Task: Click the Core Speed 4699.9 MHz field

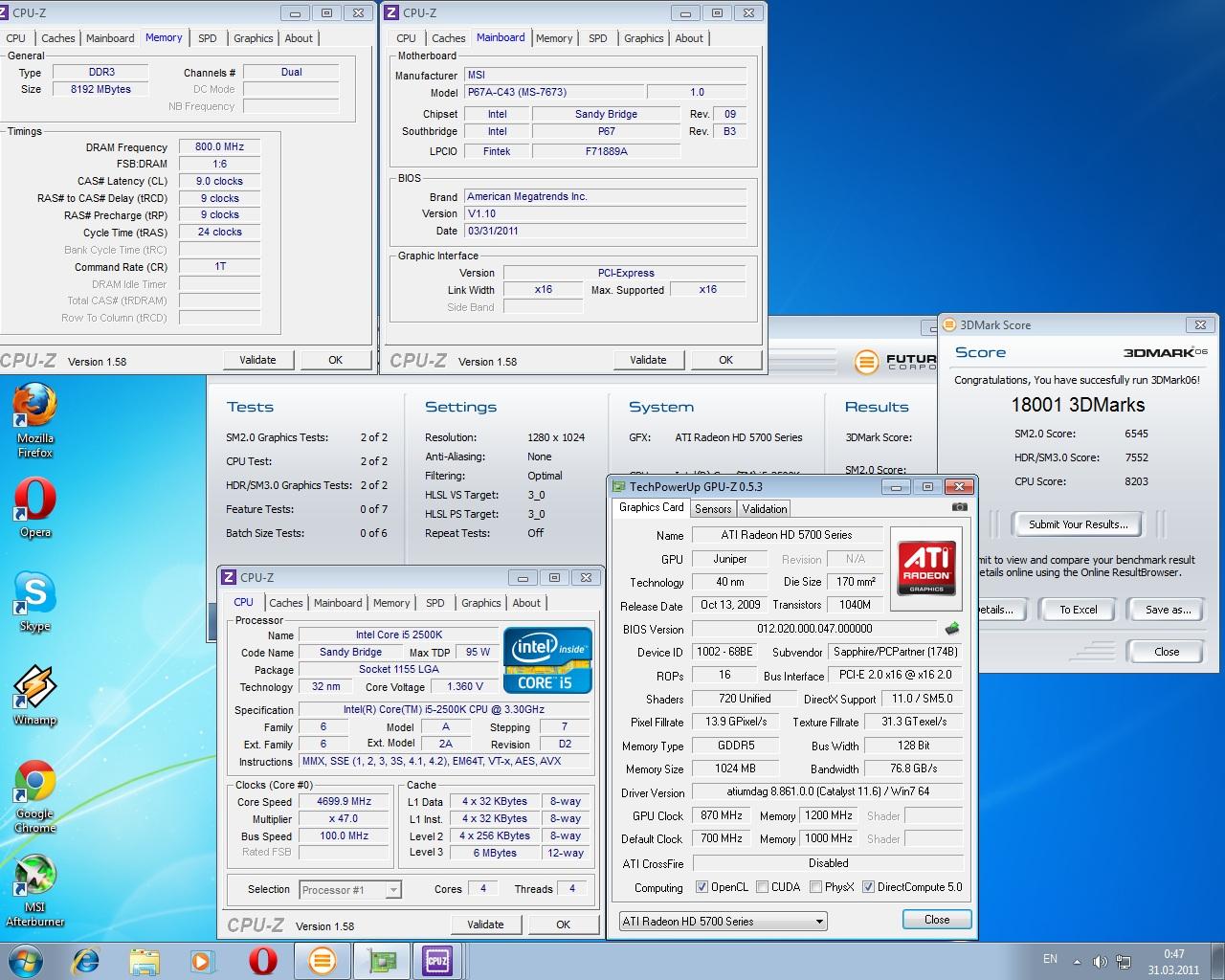Action: point(344,802)
